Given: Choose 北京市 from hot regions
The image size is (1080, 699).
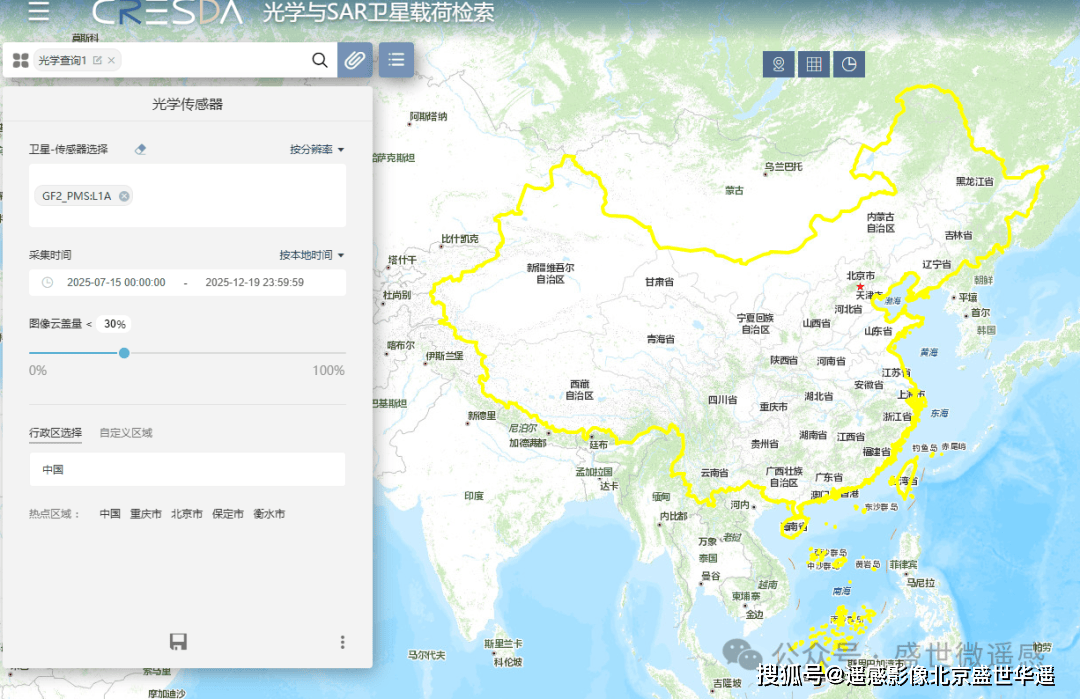Looking at the screenshot, I should click(x=187, y=514).
